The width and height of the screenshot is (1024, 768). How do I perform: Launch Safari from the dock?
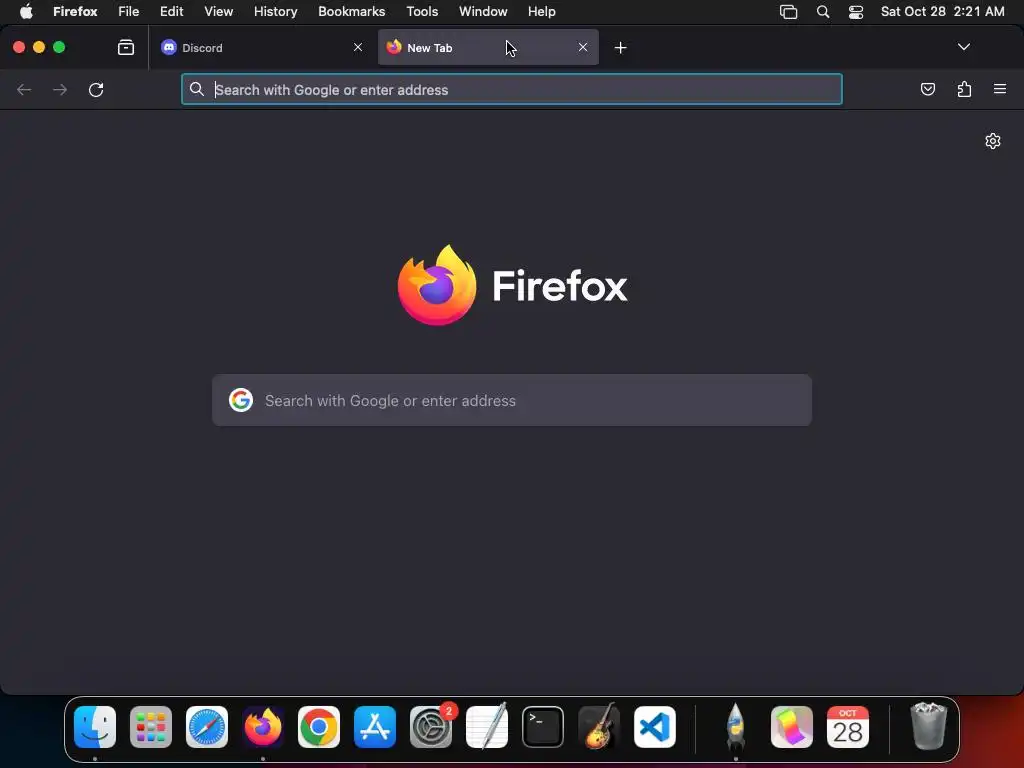point(207,727)
